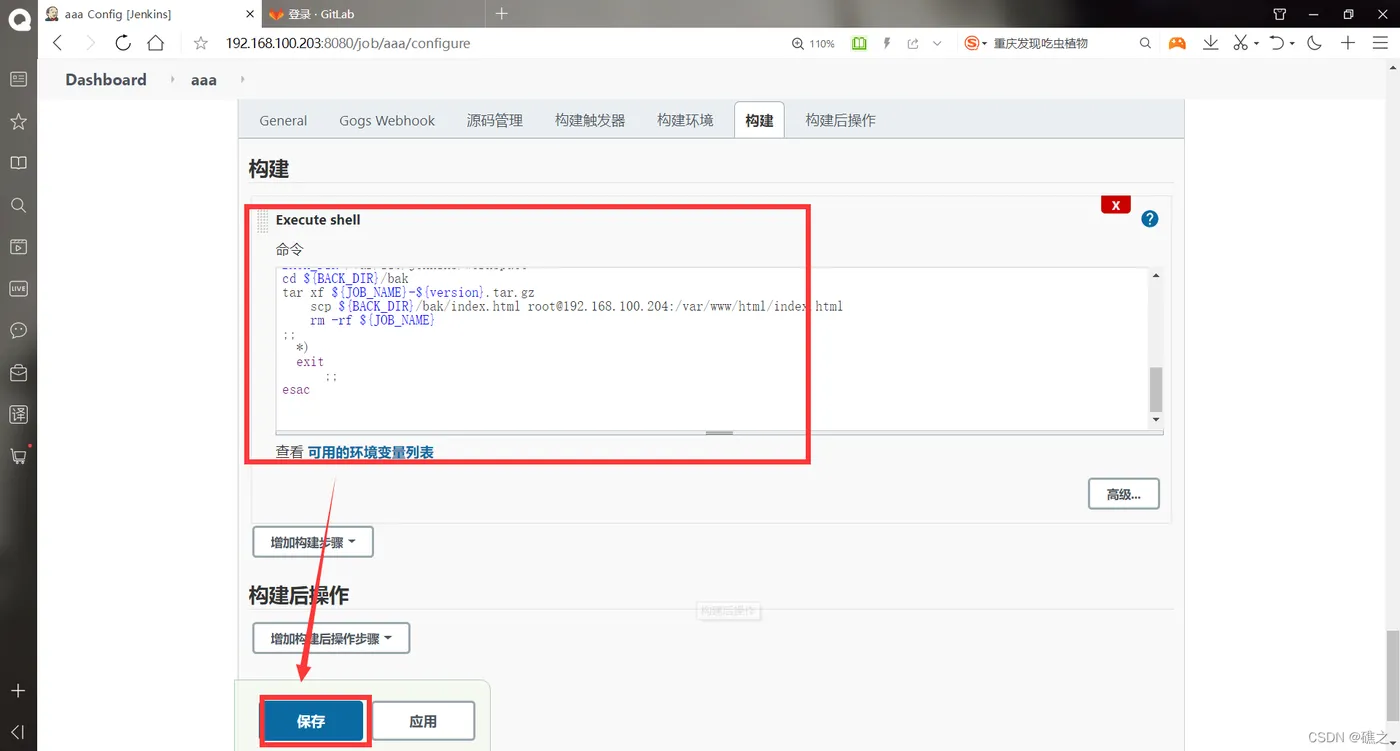The image size is (1400, 751).
Task: Open the sidebar reading book icon
Action: pyautogui.click(x=18, y=163)
